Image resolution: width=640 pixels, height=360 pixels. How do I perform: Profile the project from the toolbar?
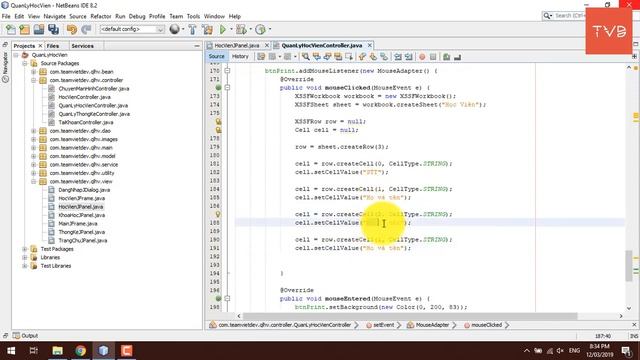point(260,29)
